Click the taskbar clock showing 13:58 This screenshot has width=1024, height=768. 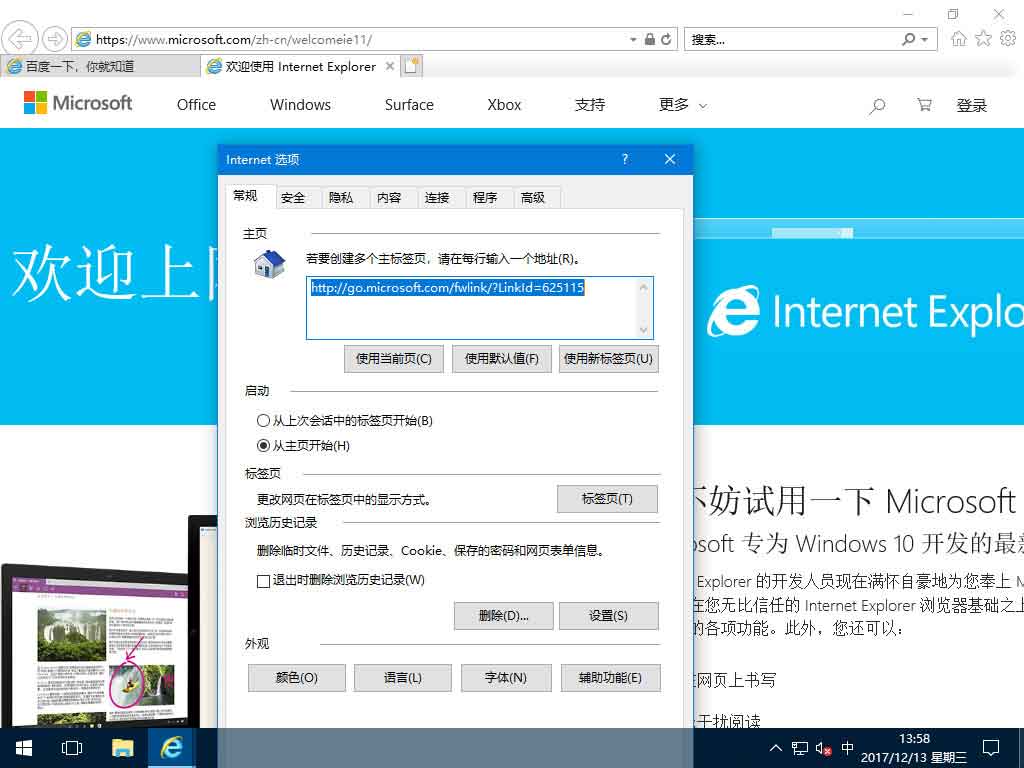(x=914, y=748)
